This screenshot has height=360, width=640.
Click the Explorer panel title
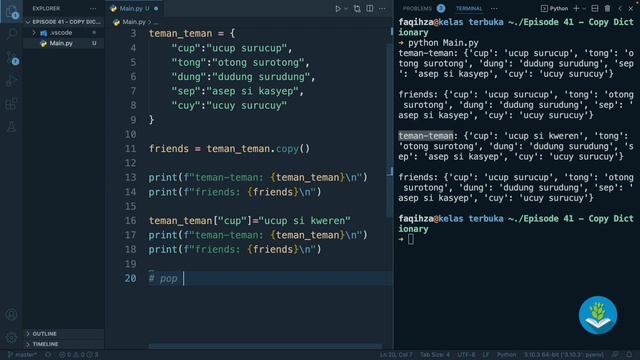pos(46,9)
